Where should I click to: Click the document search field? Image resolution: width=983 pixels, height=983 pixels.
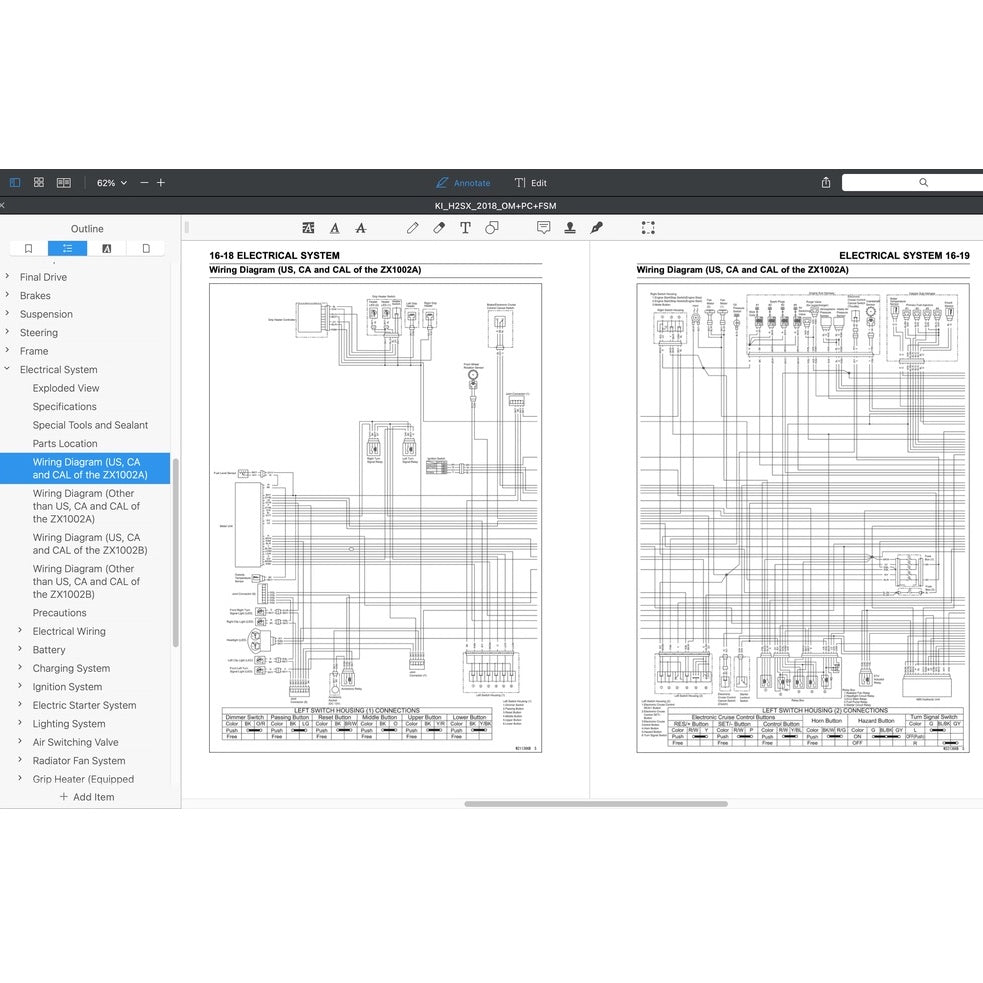912,183
